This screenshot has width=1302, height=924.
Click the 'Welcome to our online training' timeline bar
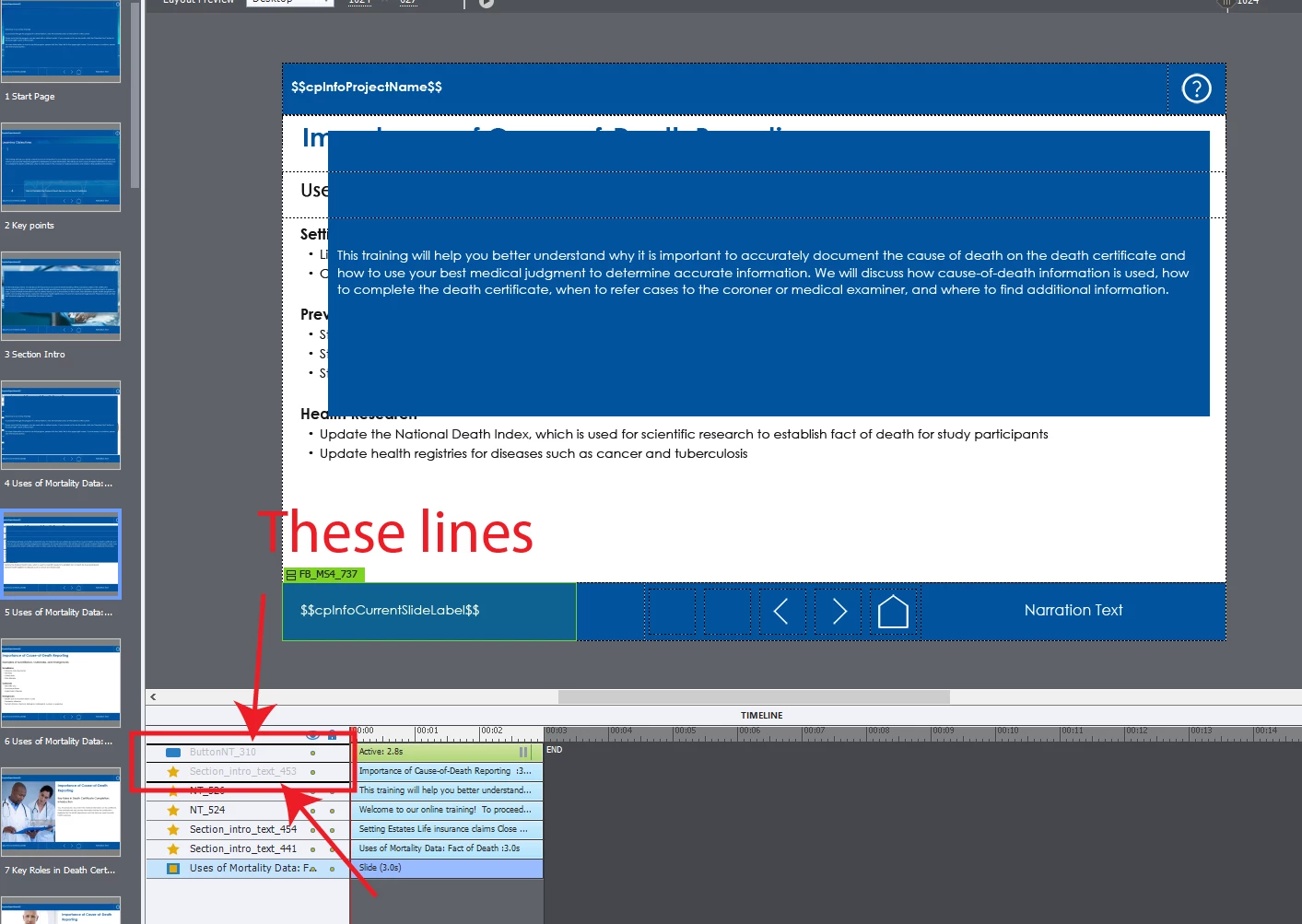pyautogui.click(x=447, y=811)
